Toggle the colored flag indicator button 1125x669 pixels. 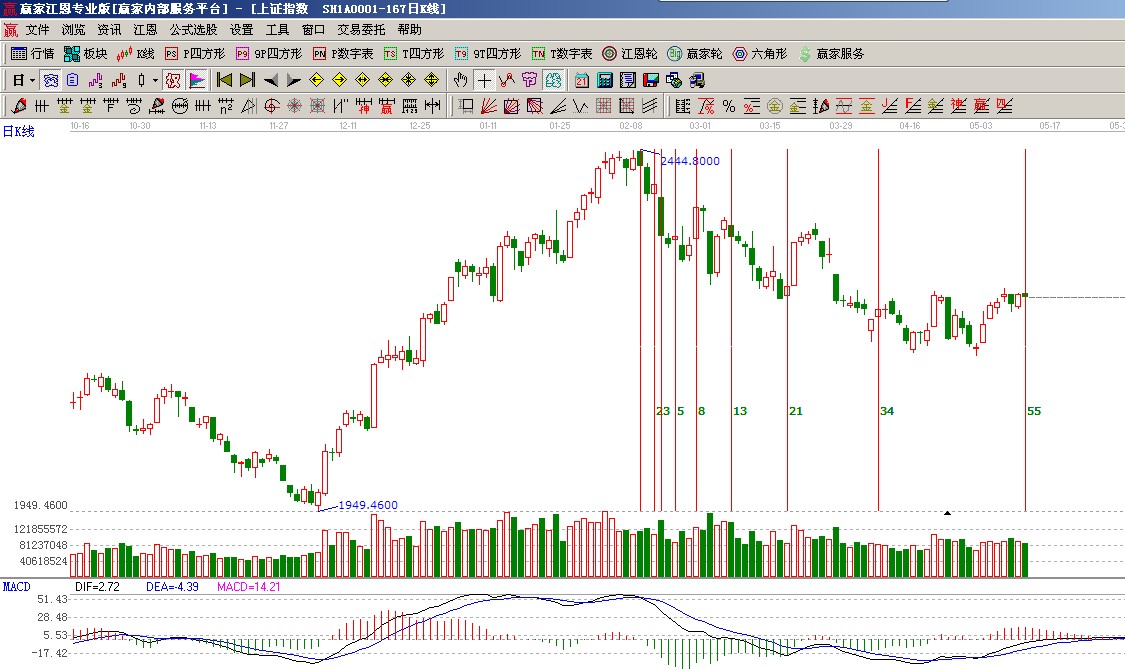(197, 80)
